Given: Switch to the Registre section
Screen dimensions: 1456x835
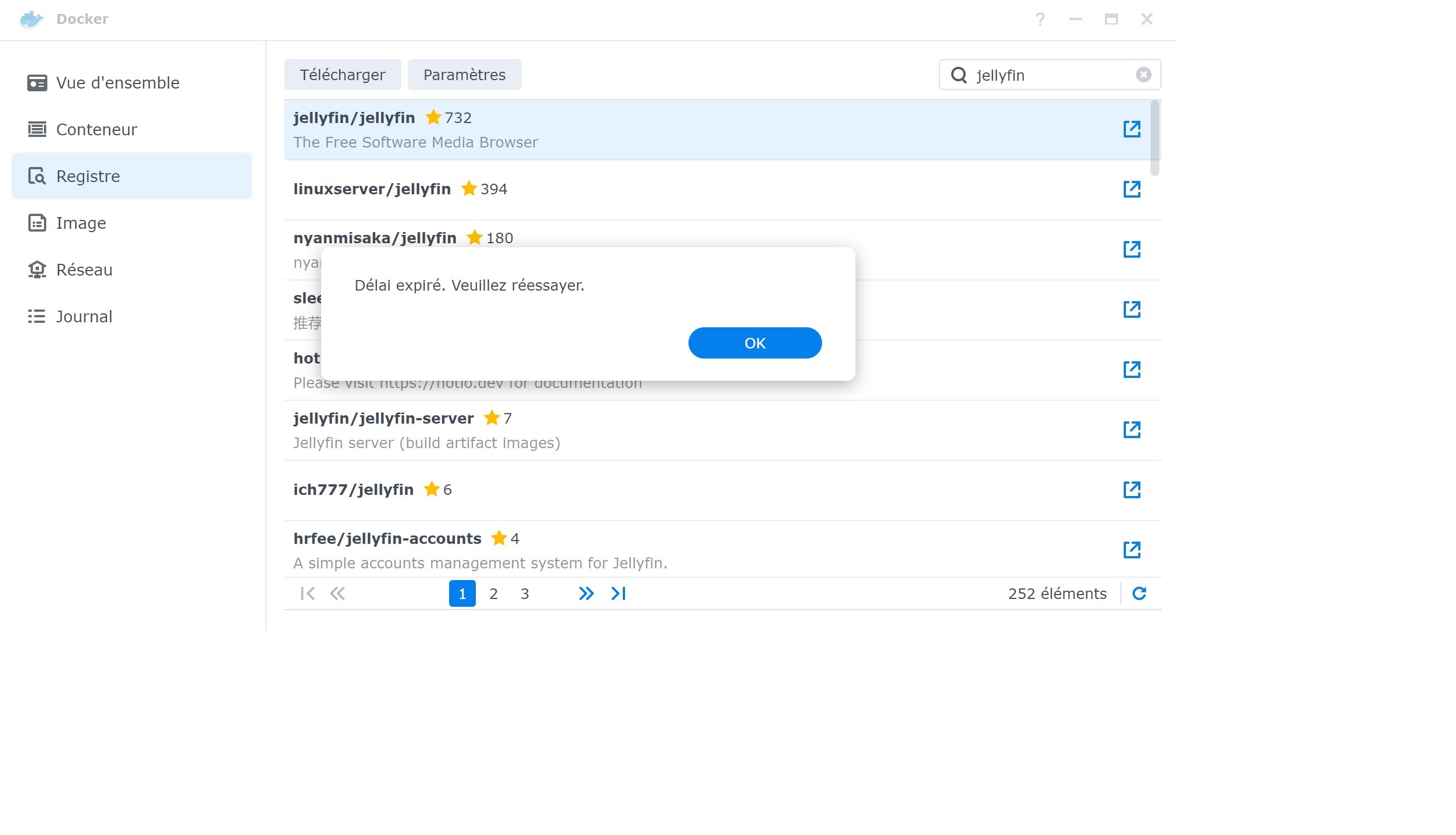Looking at the screenshot, I should click(88, 176).
